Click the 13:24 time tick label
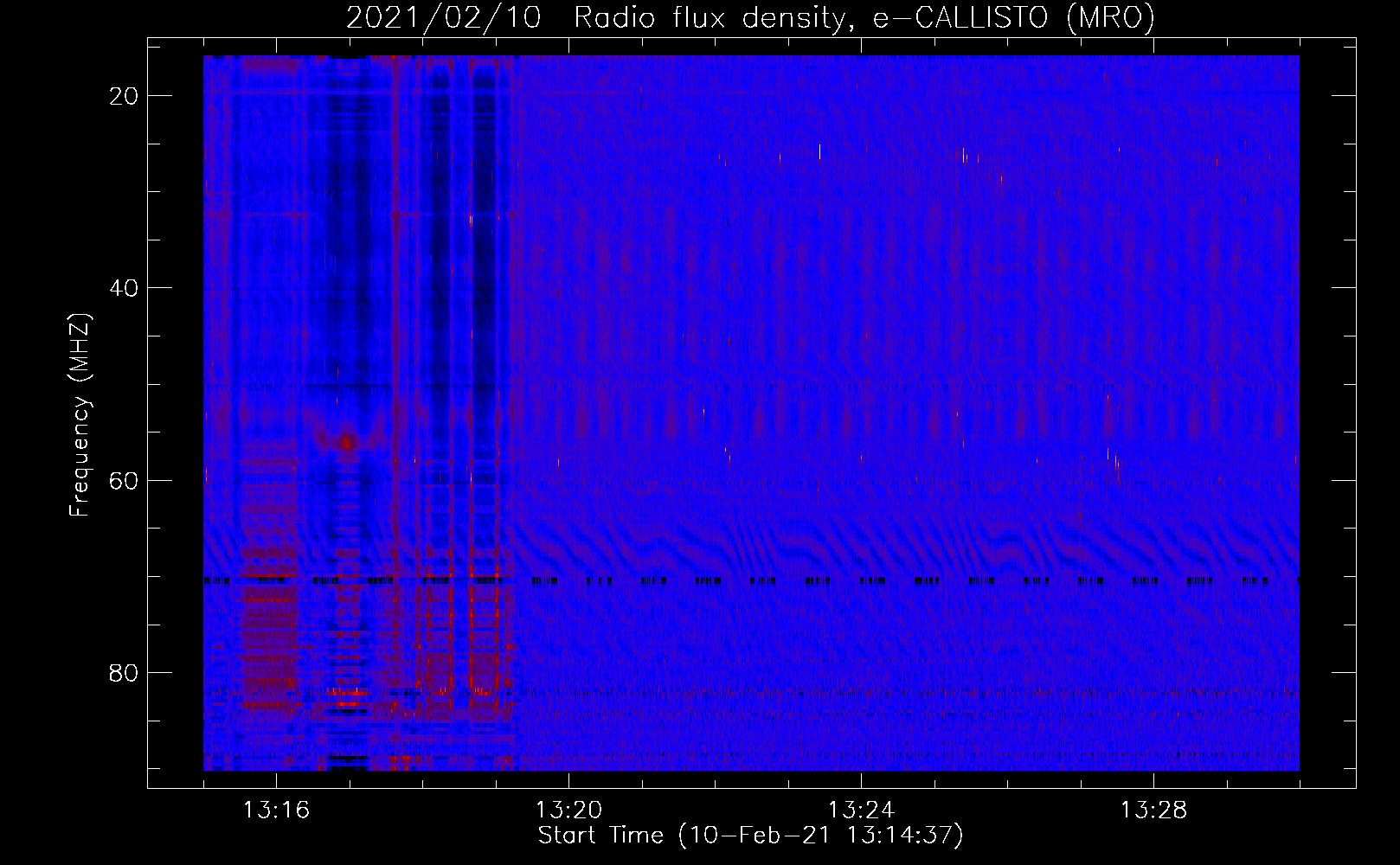Viewport: 1400px width, 865px height. coord(861,811)
